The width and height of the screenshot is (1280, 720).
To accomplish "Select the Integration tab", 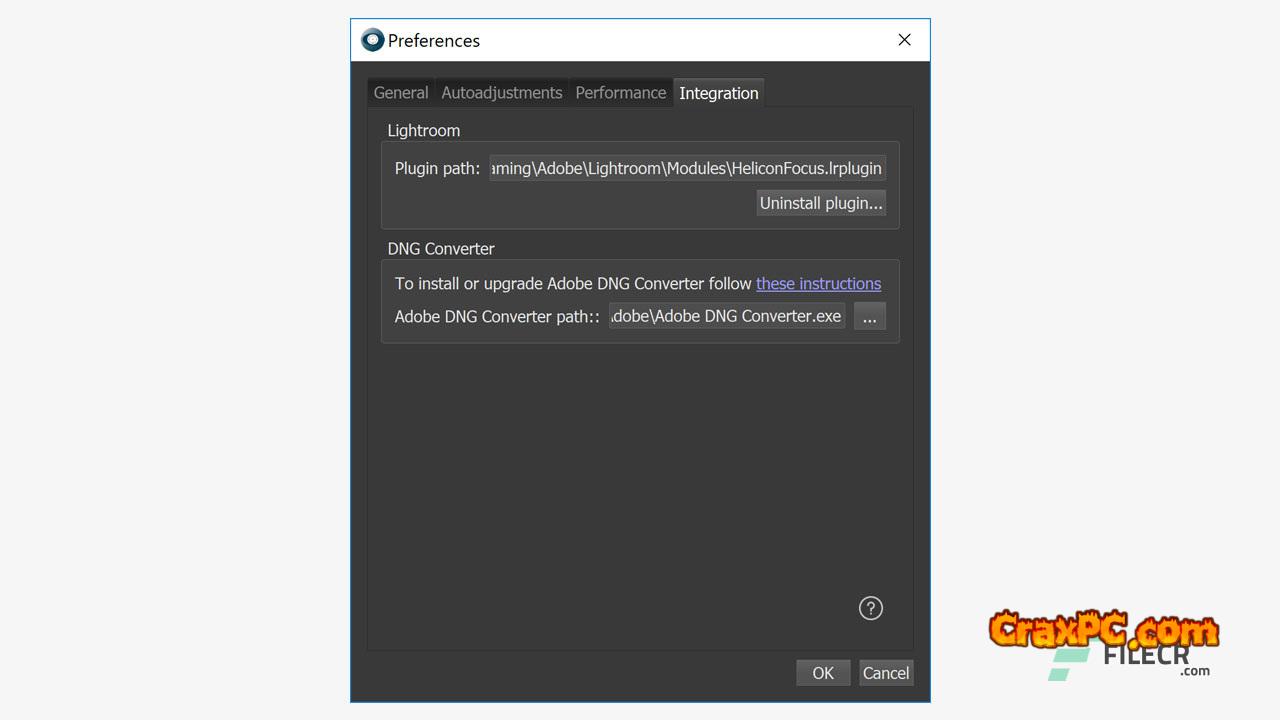I will 718,93.
